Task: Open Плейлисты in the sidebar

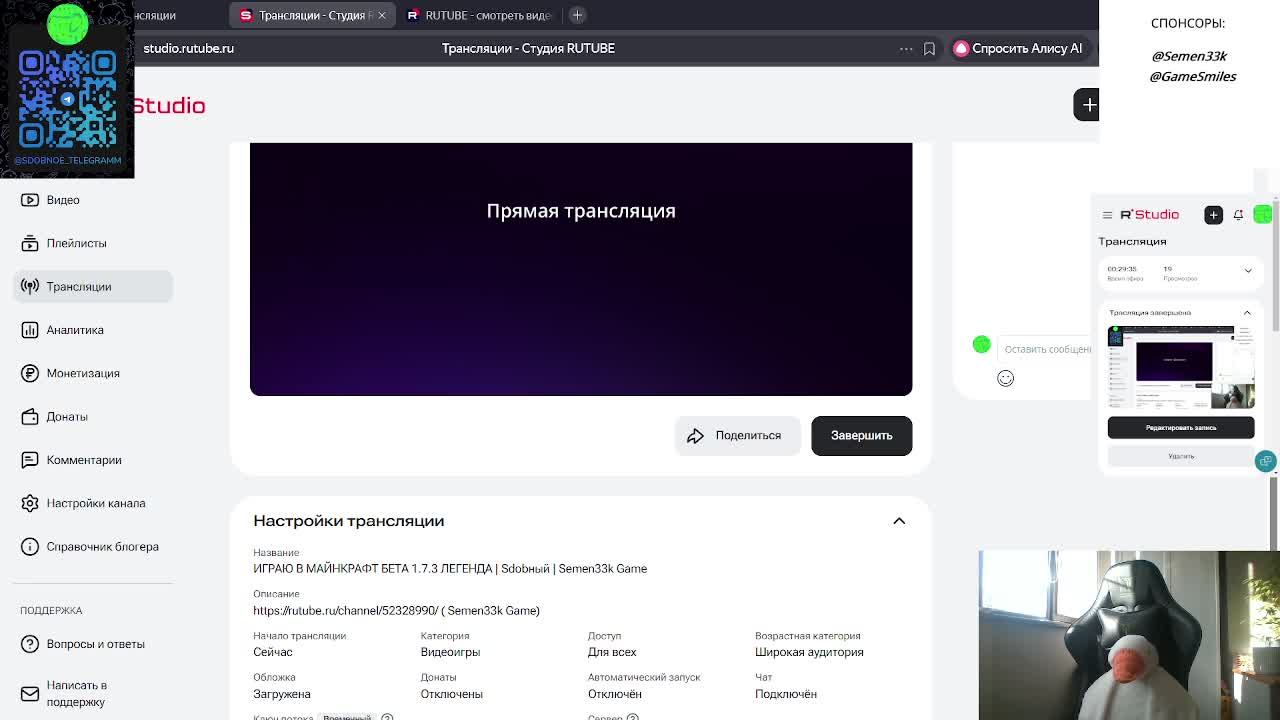Action: point(93,243)
